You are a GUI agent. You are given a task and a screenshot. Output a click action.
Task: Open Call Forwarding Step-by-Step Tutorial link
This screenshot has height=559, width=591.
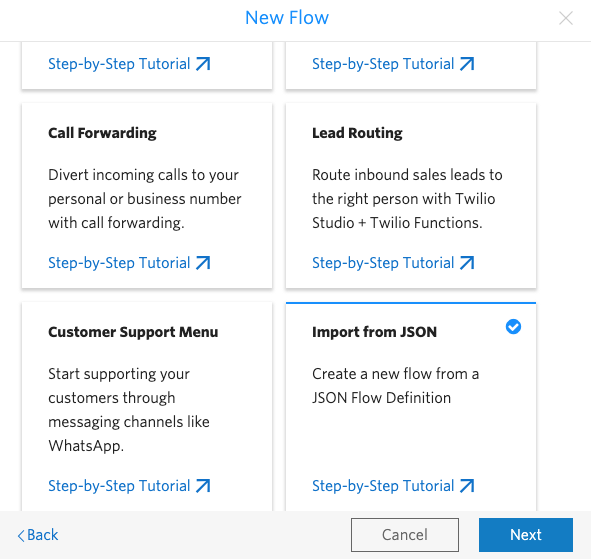[129, 263]
